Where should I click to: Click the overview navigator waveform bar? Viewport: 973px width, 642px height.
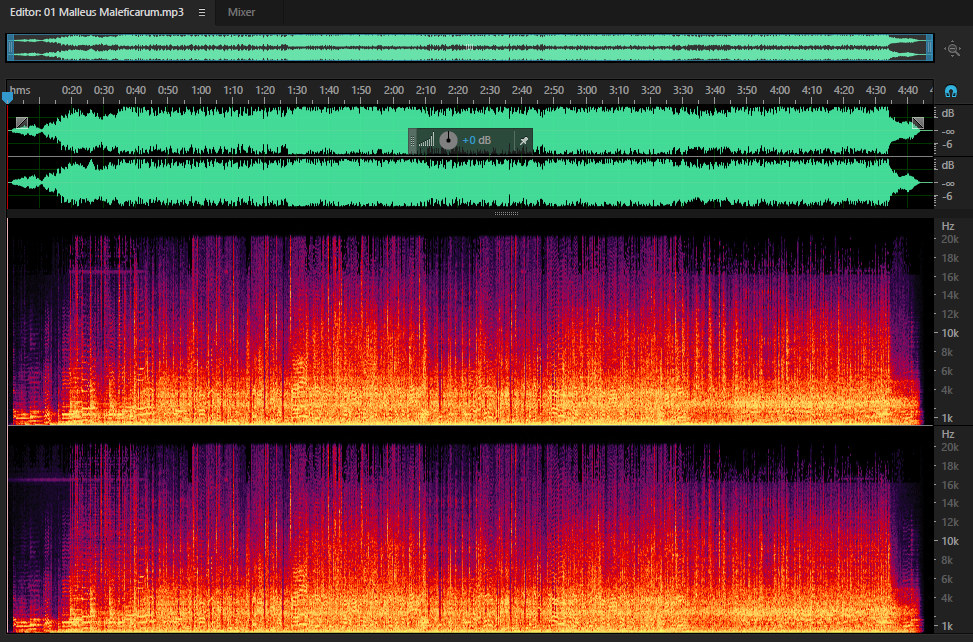[470, 48]
